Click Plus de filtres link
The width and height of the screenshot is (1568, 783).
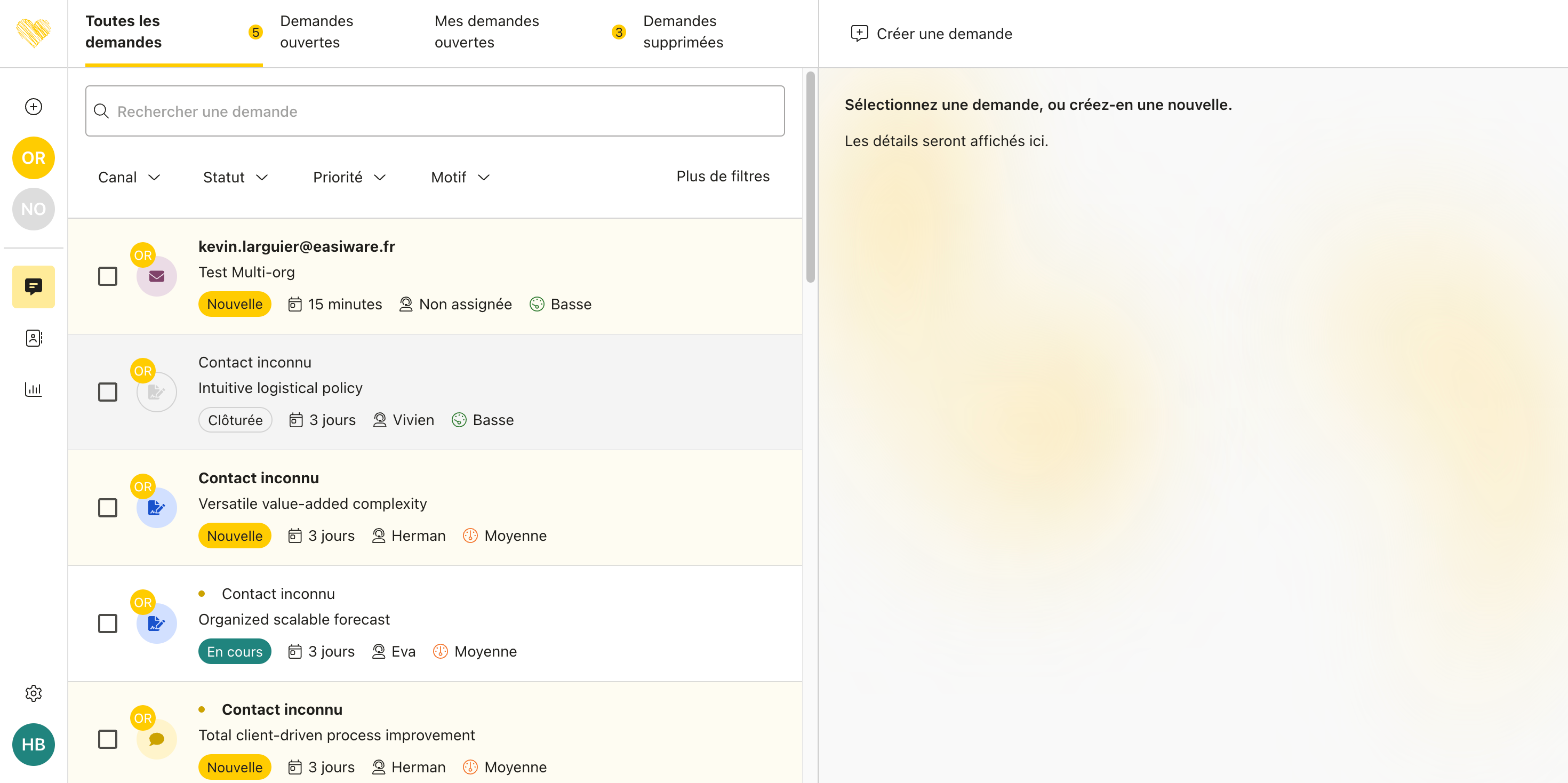[723, 176]
